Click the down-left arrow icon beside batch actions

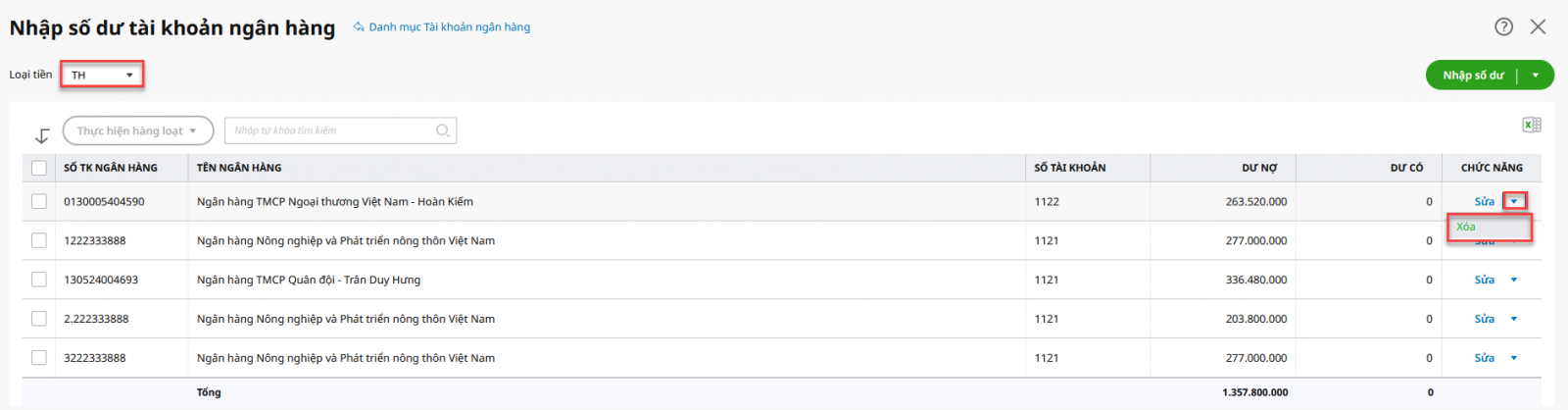42,135
